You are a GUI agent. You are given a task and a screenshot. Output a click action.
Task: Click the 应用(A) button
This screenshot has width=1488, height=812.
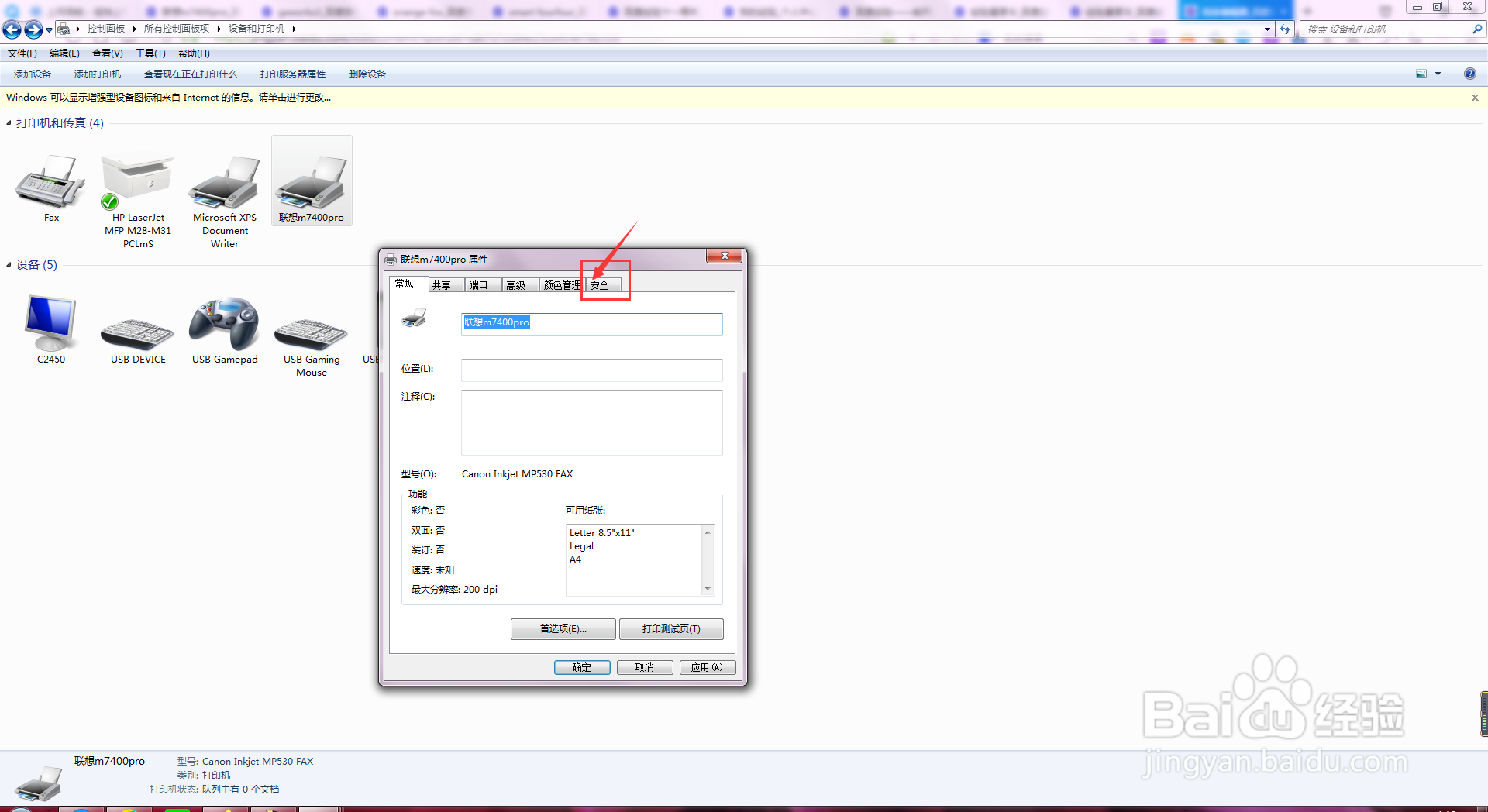tap(708, 668)
